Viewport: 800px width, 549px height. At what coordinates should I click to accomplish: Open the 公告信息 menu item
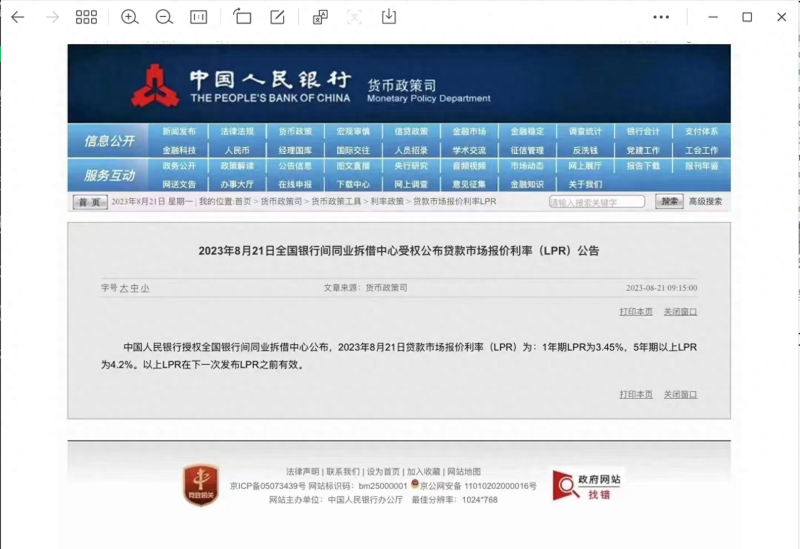[295, 166]
